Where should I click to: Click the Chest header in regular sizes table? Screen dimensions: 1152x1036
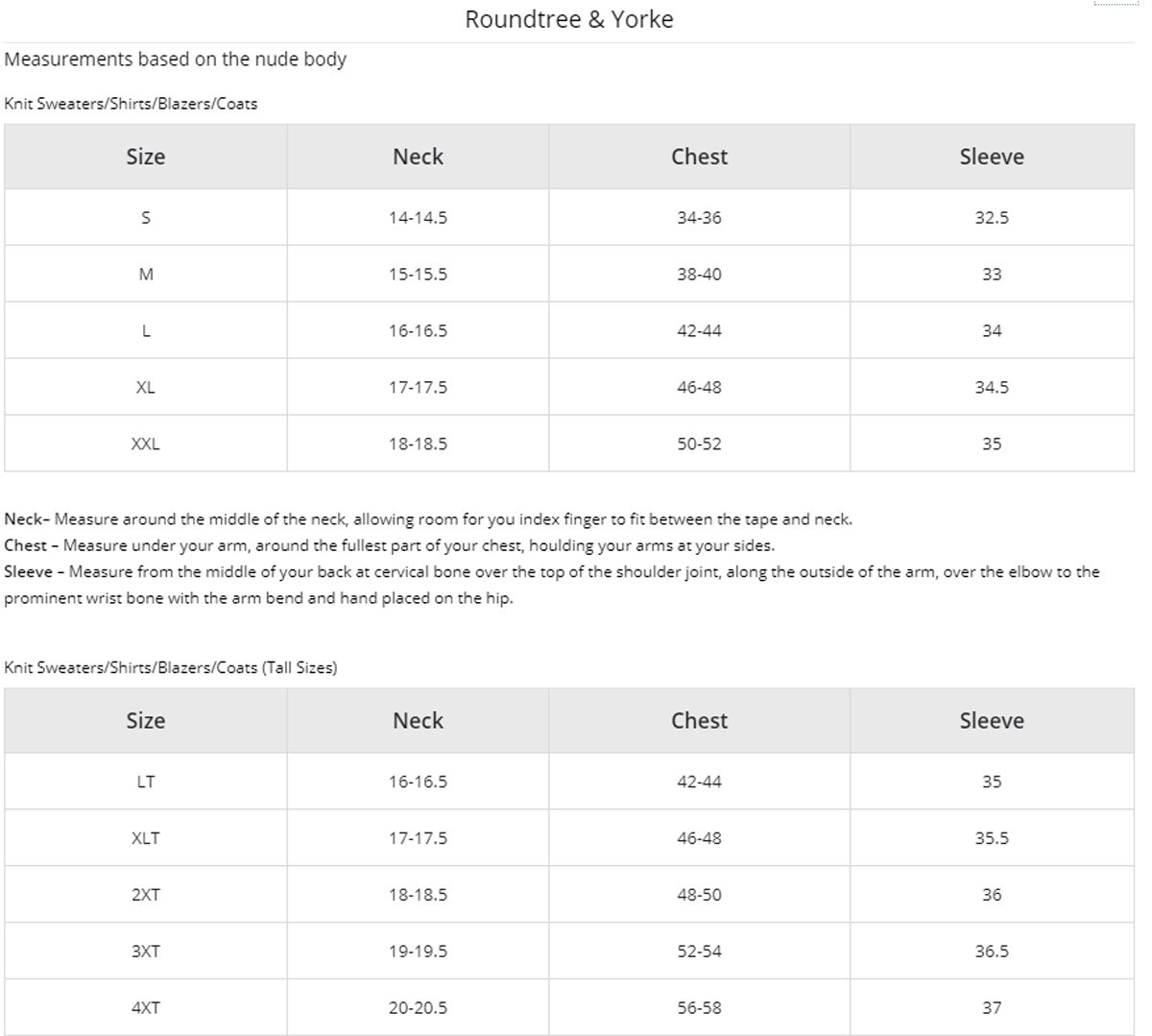(699, 157)
